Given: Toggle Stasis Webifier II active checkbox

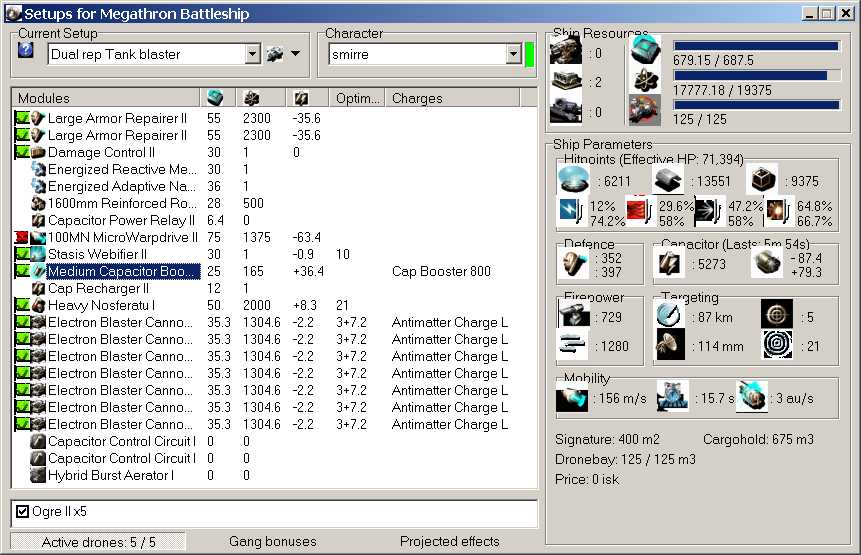Looking at the screenshot, I should coord(23,254).
